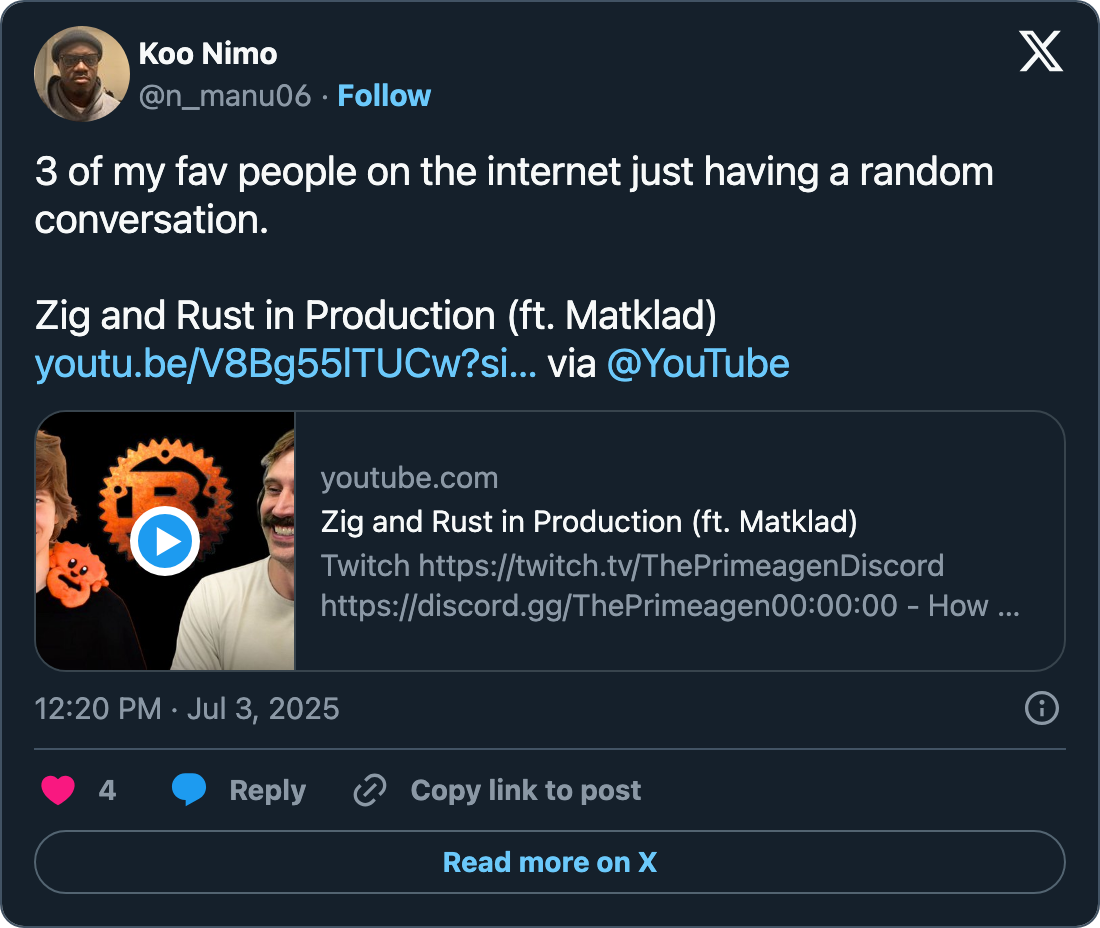This screenshot has width=1100, height=928.
Task: Click the Read more on X button
Action: (x=549, y=862)
